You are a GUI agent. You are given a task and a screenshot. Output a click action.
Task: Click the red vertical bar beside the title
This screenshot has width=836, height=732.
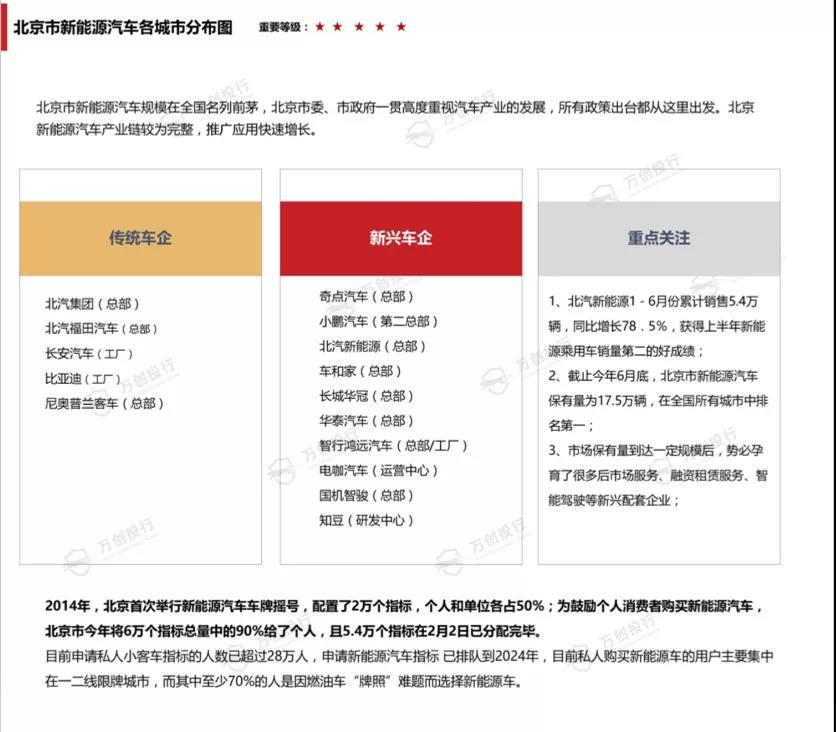[4, 27]
